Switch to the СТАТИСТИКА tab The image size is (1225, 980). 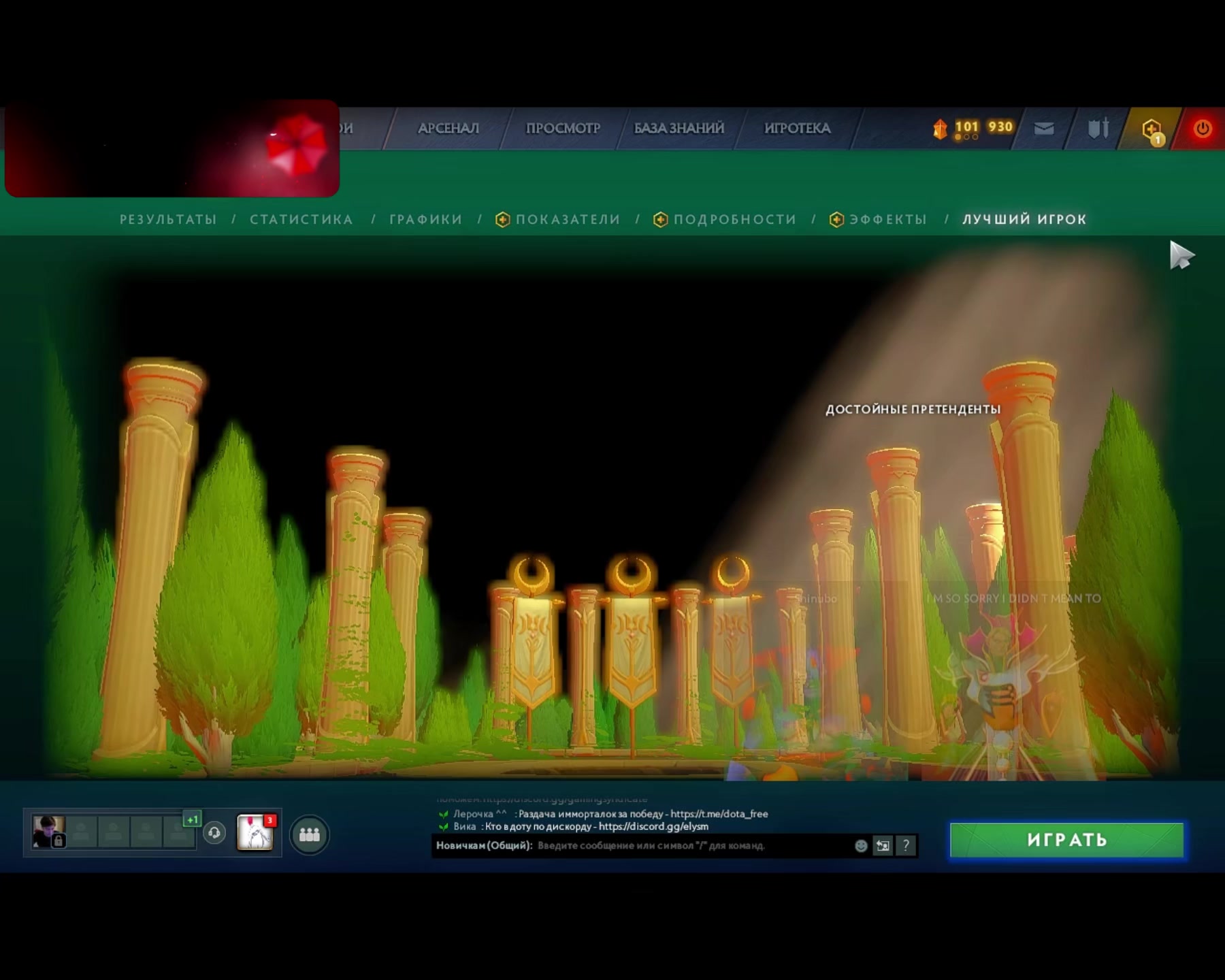click(x=301, y=220)
